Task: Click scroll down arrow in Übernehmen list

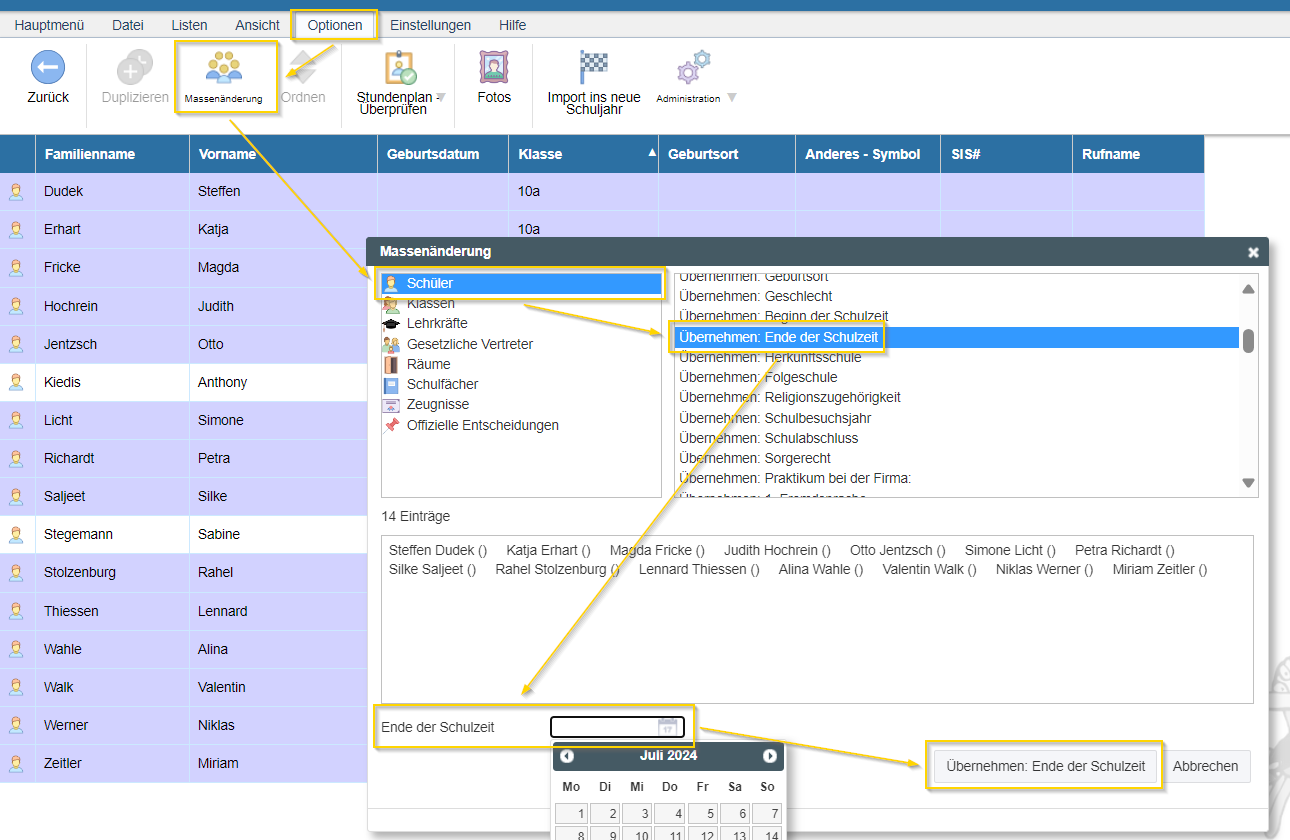Action: (1248, 483)
